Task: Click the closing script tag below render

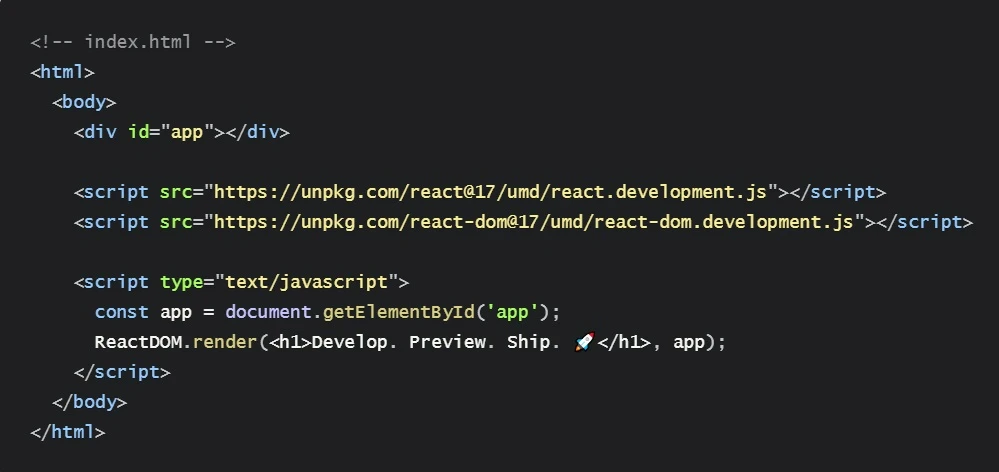Action: point(122,372)
